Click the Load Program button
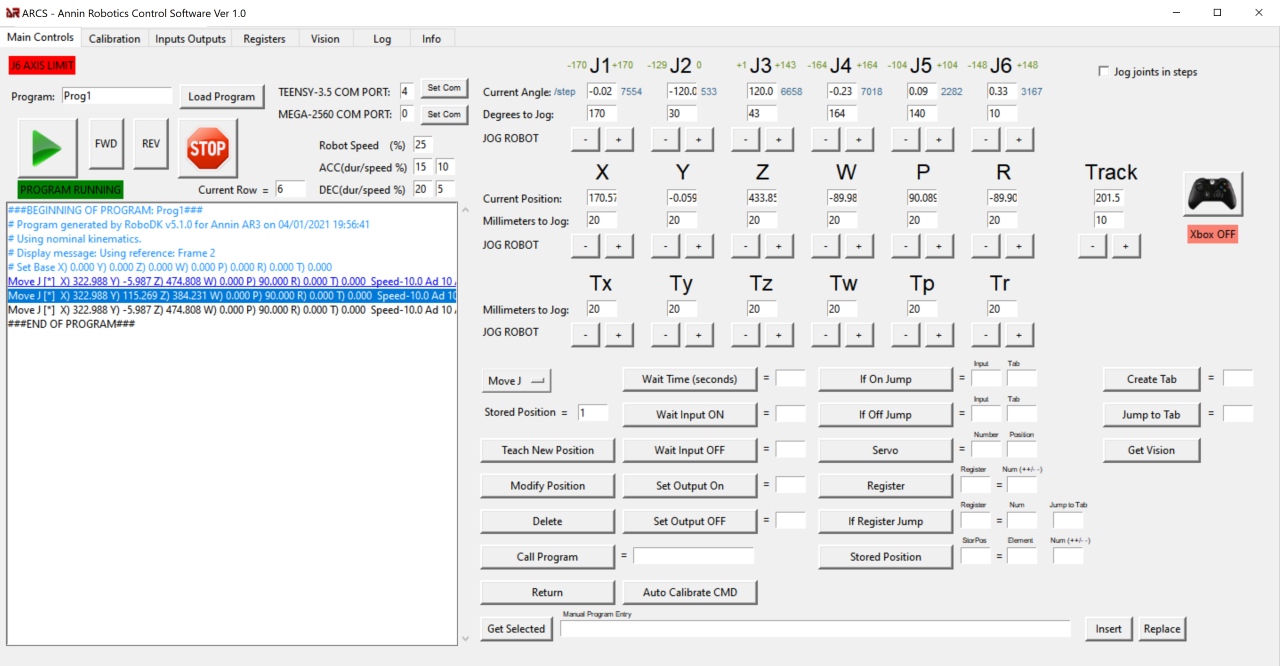 point(222,97)
